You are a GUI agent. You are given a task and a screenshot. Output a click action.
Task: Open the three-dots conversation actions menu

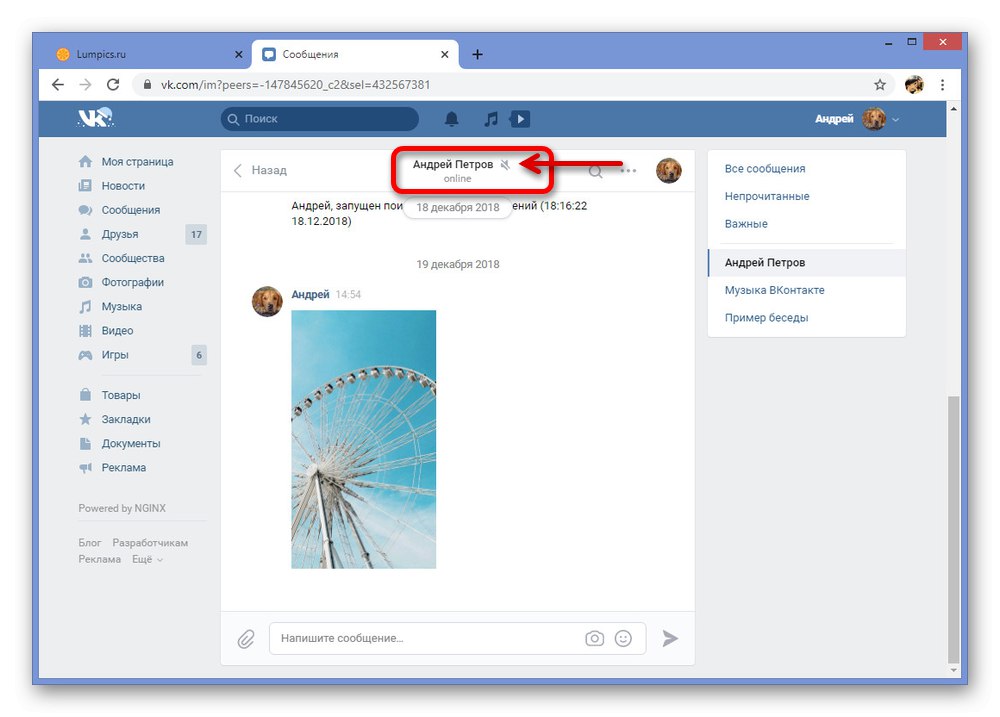click(x=628, y=170)
